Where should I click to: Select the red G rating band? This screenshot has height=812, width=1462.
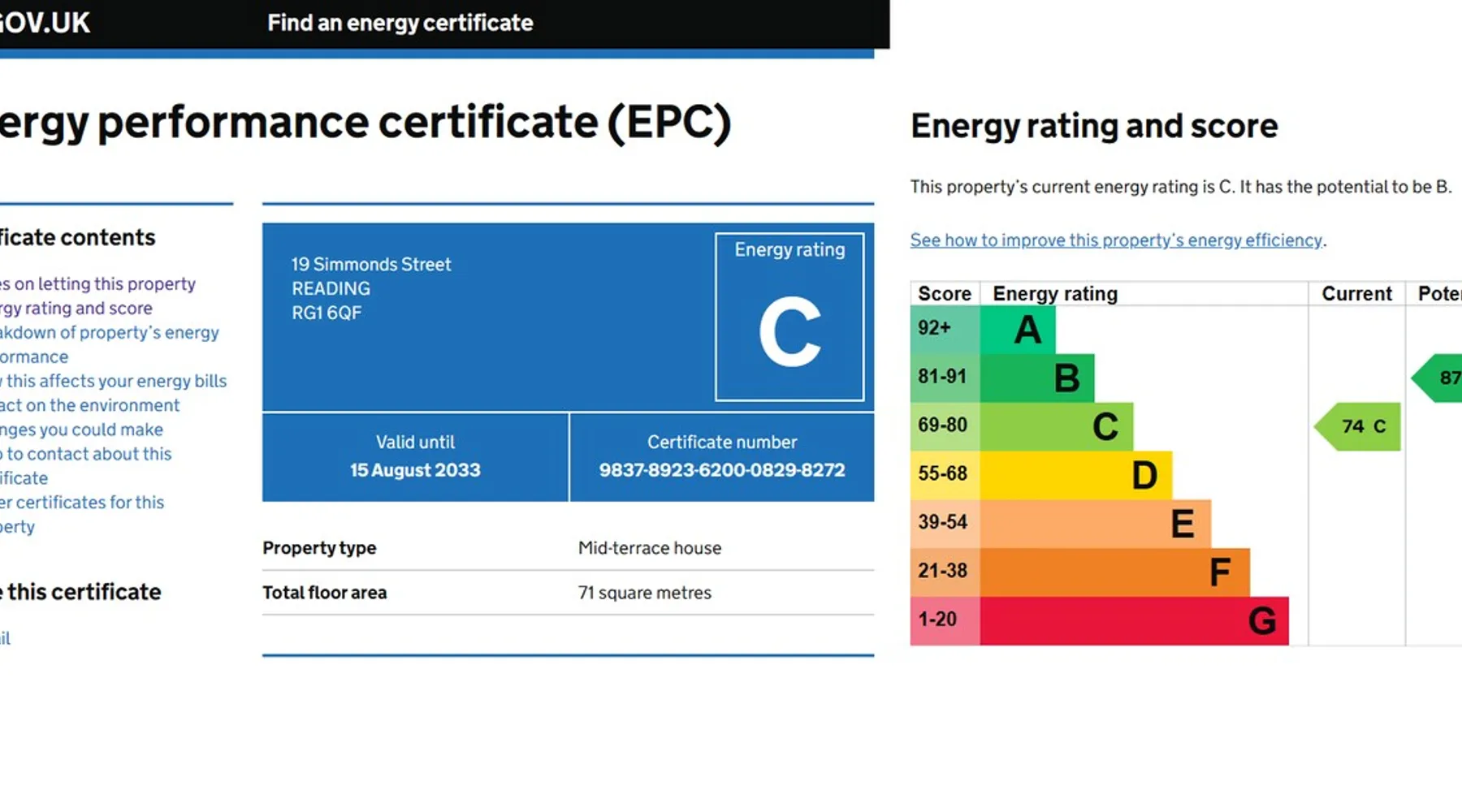[x=1134, y=621]
